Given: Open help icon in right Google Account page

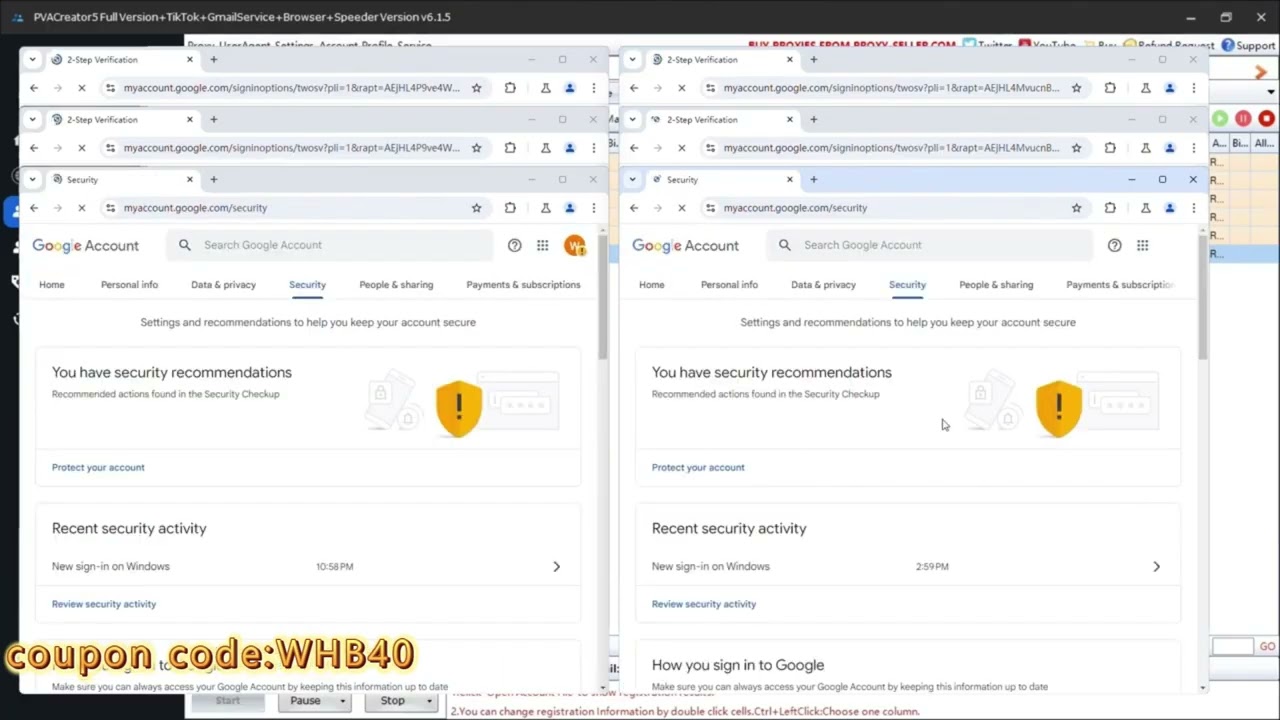Looking at the screenshot, I should (x=1114, y=245).
